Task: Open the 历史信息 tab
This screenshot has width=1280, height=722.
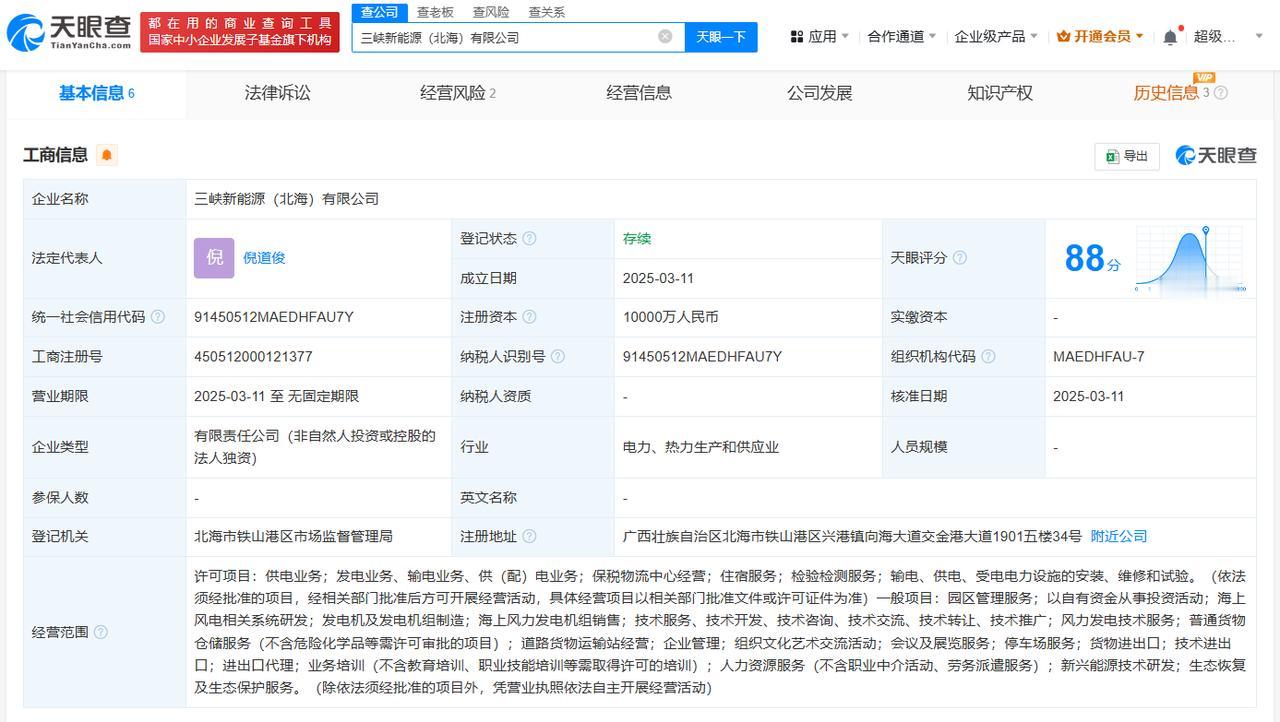Action: click(x=1166, y=93)
